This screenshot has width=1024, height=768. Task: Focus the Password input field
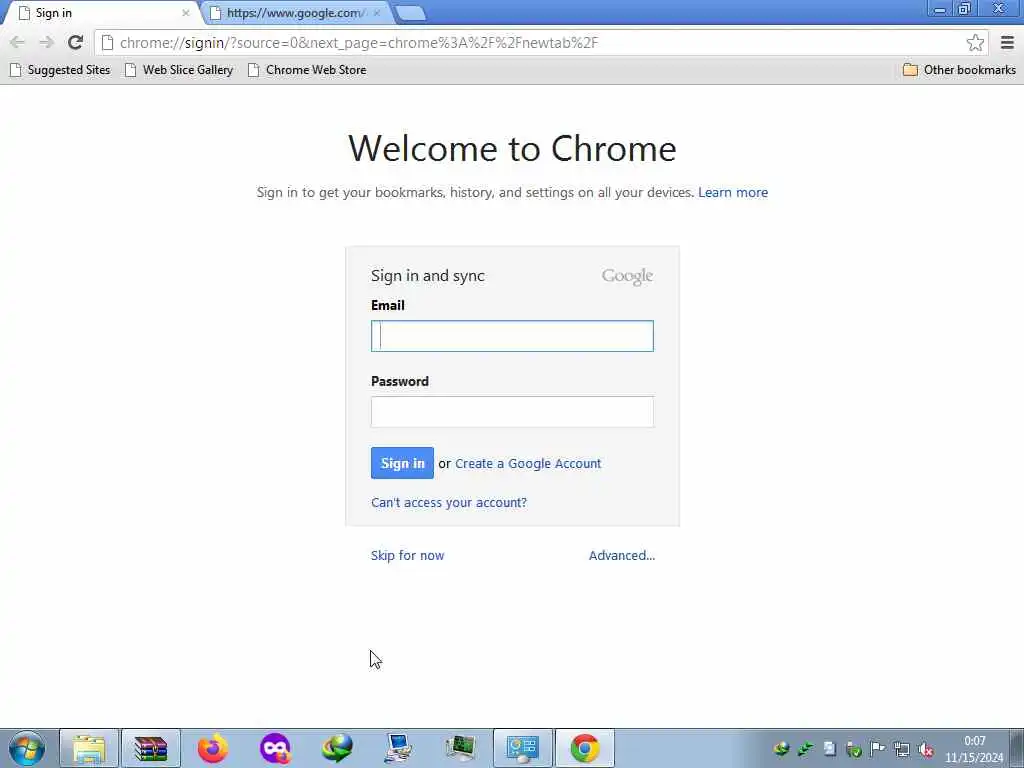tap(512, 411)
